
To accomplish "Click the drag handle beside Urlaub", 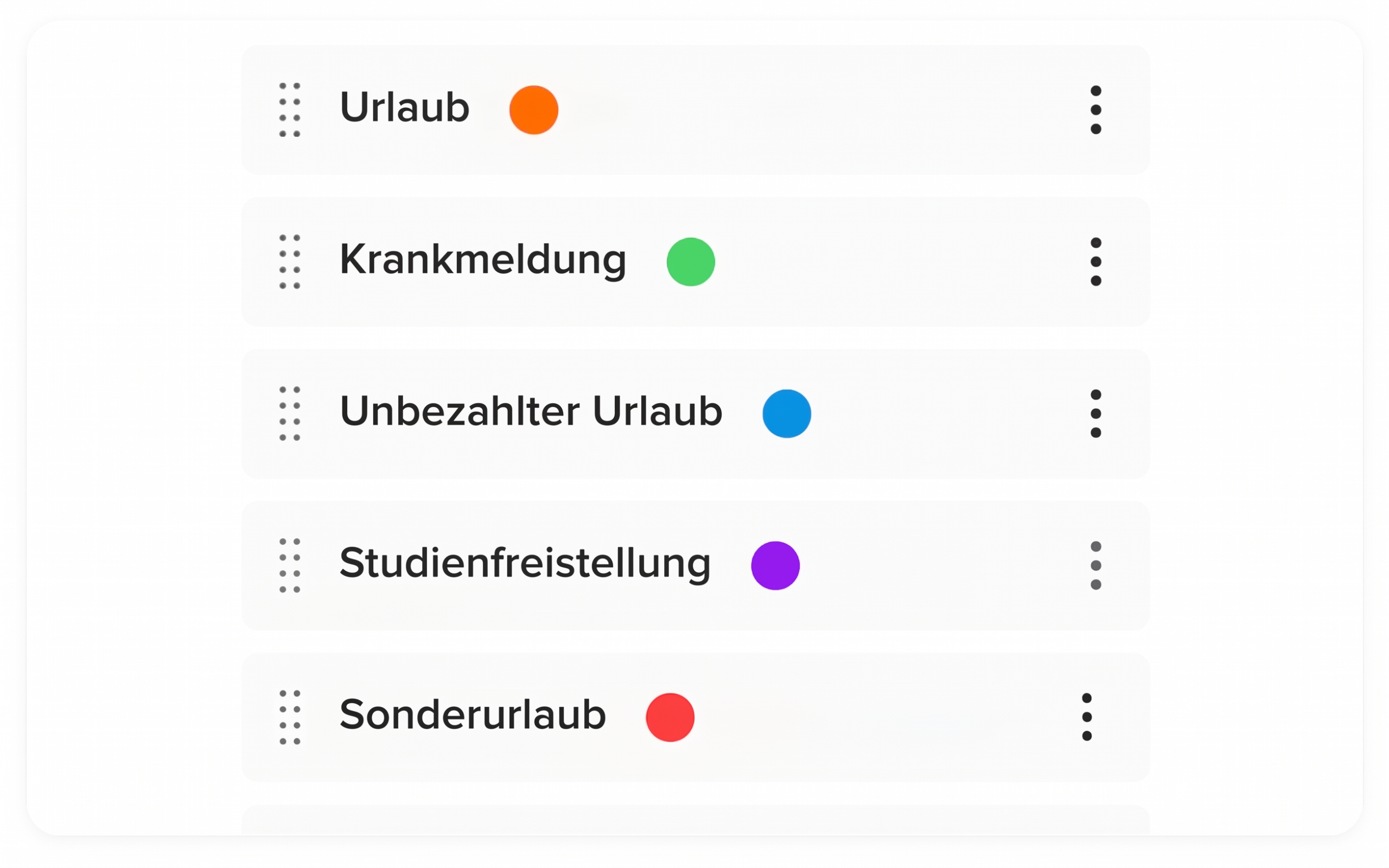I will (x=289, y=110).
